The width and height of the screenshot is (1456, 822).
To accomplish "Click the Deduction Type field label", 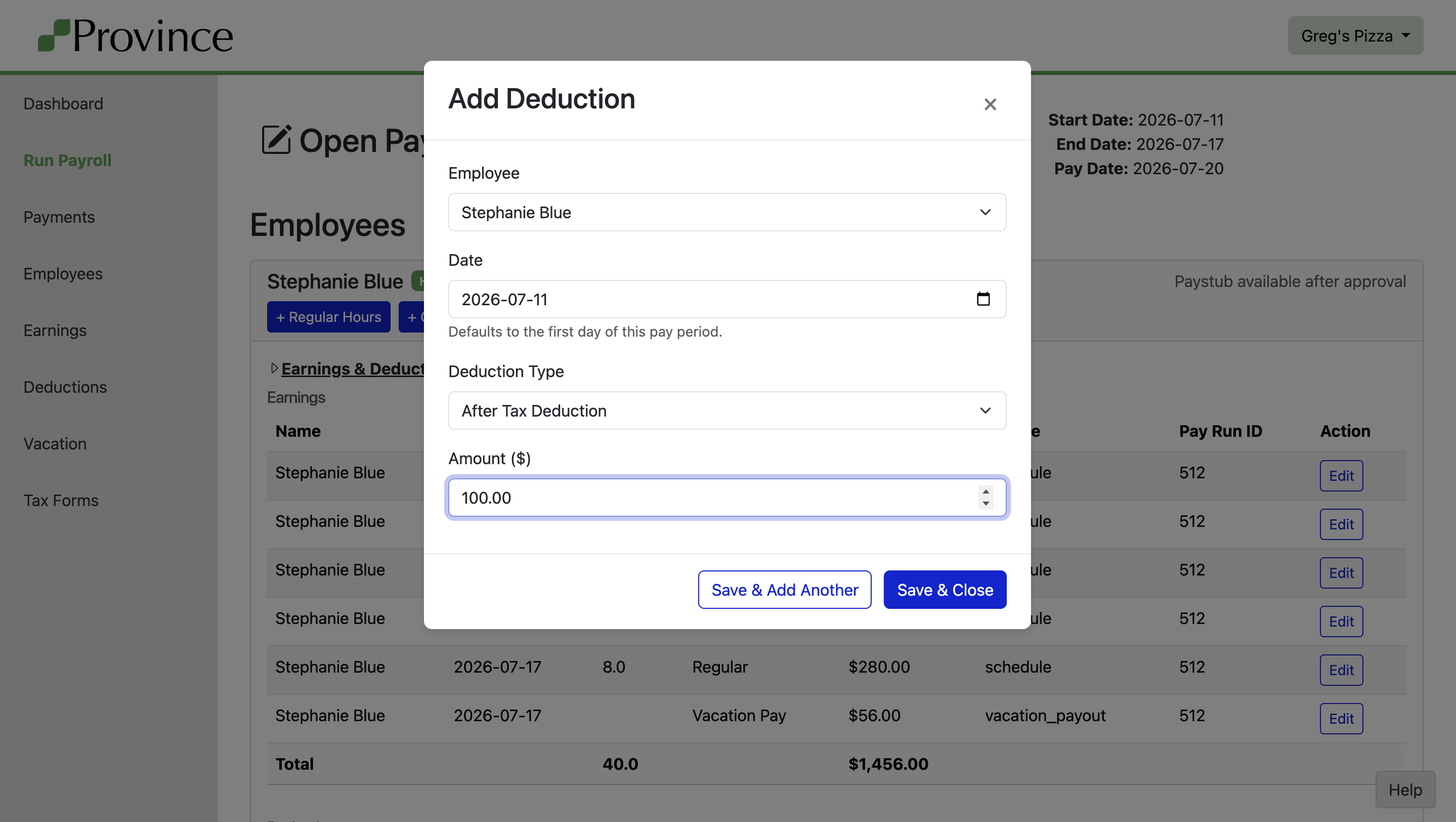I will pos(506,372).
